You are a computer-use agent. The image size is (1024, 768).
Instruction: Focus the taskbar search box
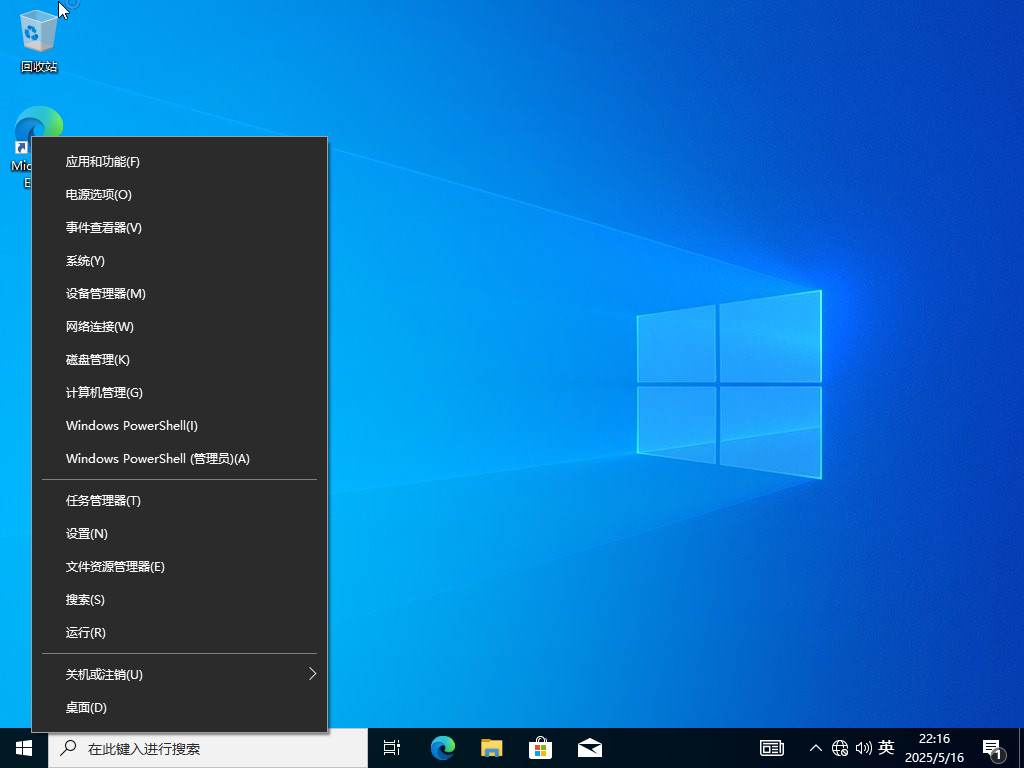[x=208, y=748]
